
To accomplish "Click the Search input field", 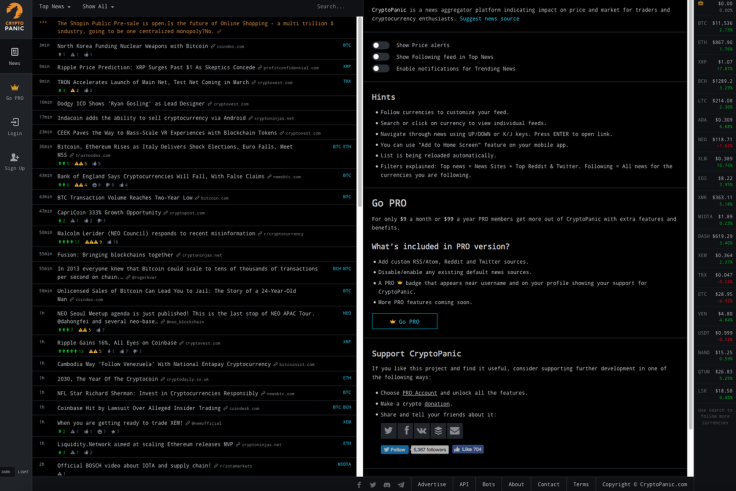I will [331, 7].
